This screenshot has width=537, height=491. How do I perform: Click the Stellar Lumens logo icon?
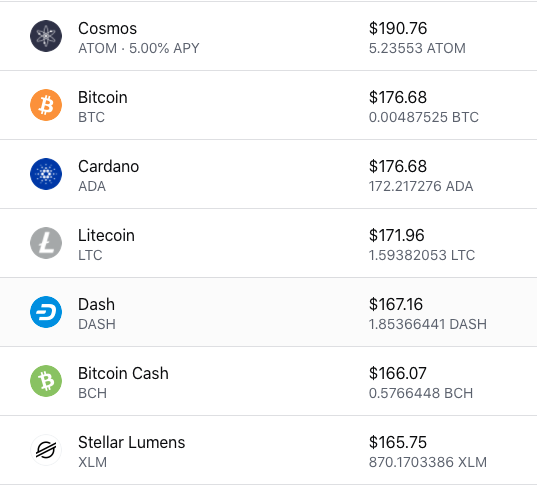[46, 450]
